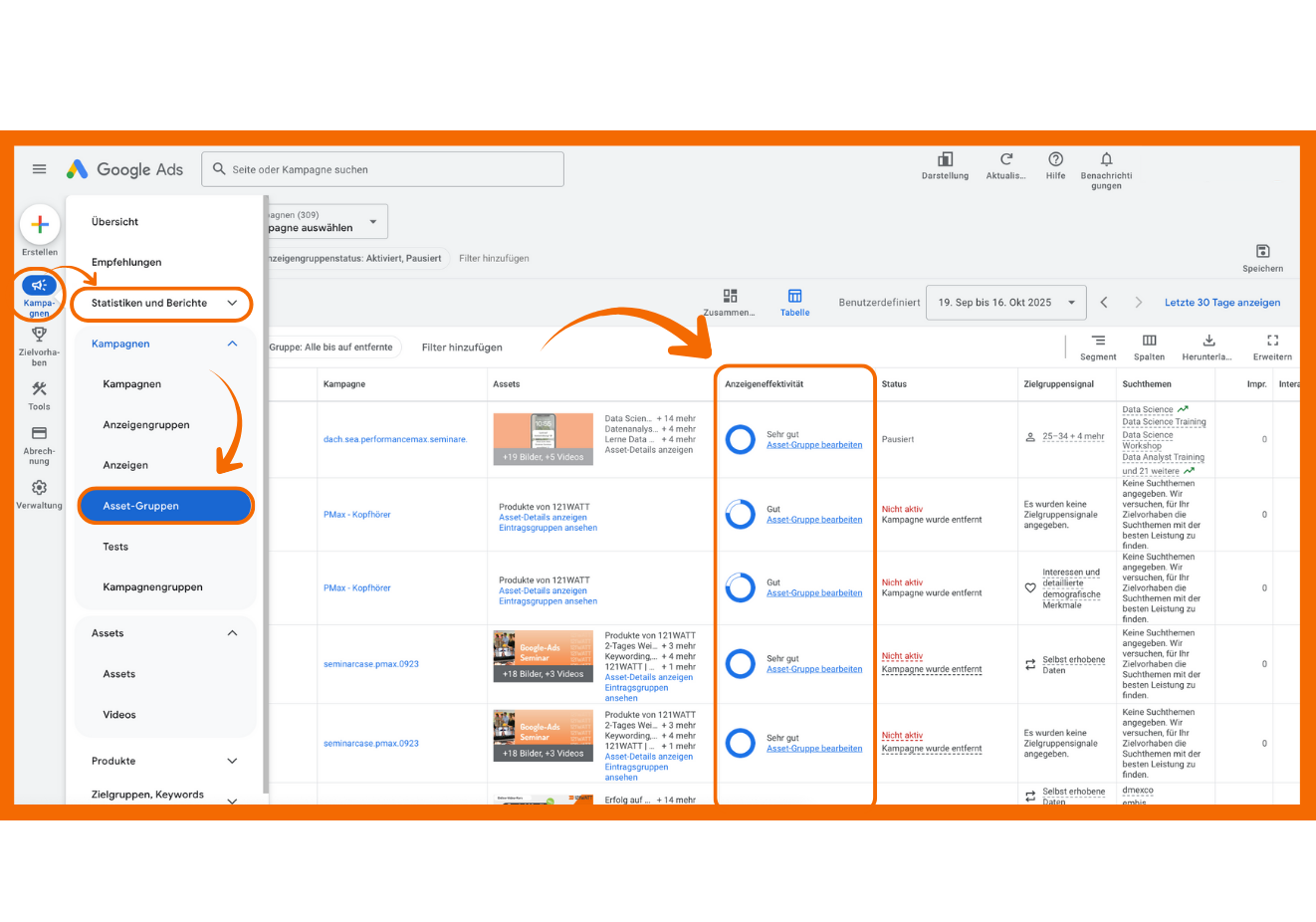Expand Statistiken und Berichte section
This screenshot has width=1316, height=922.
point(163,303)
